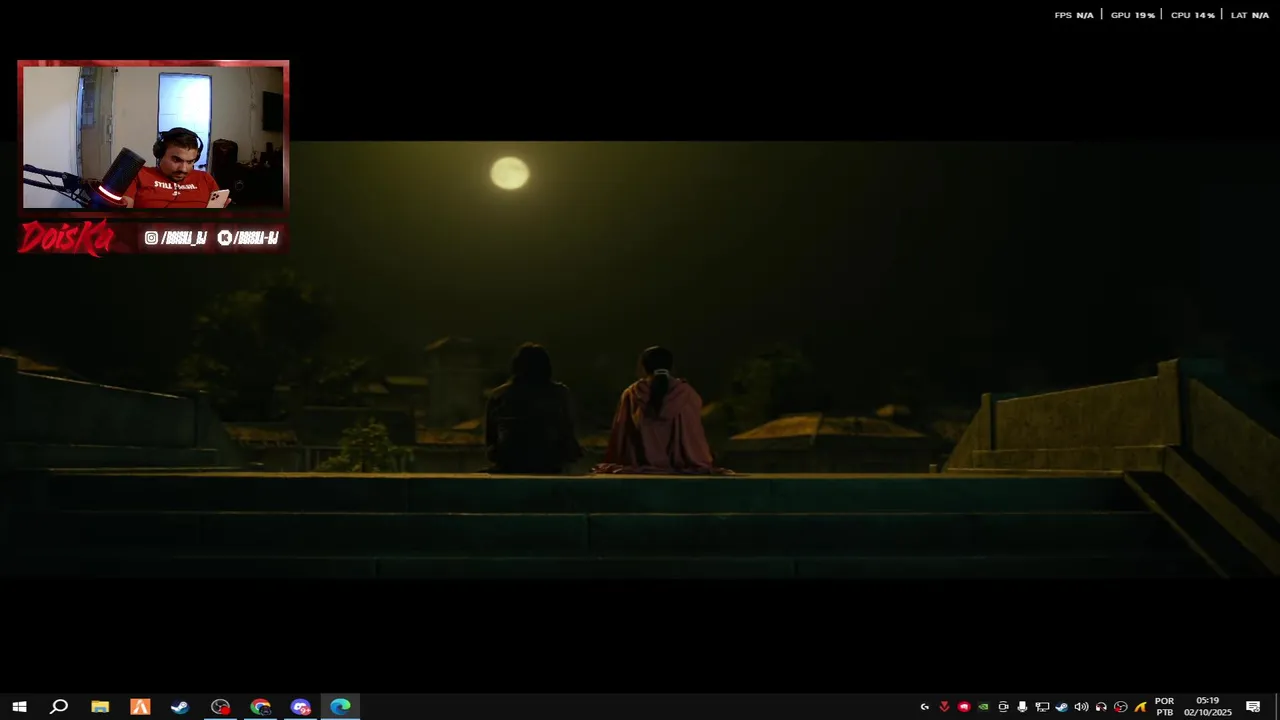The image size is (1280, 720).
Task: Click the FPS N/A overlay readout
Action: (x=1074, y=15)
